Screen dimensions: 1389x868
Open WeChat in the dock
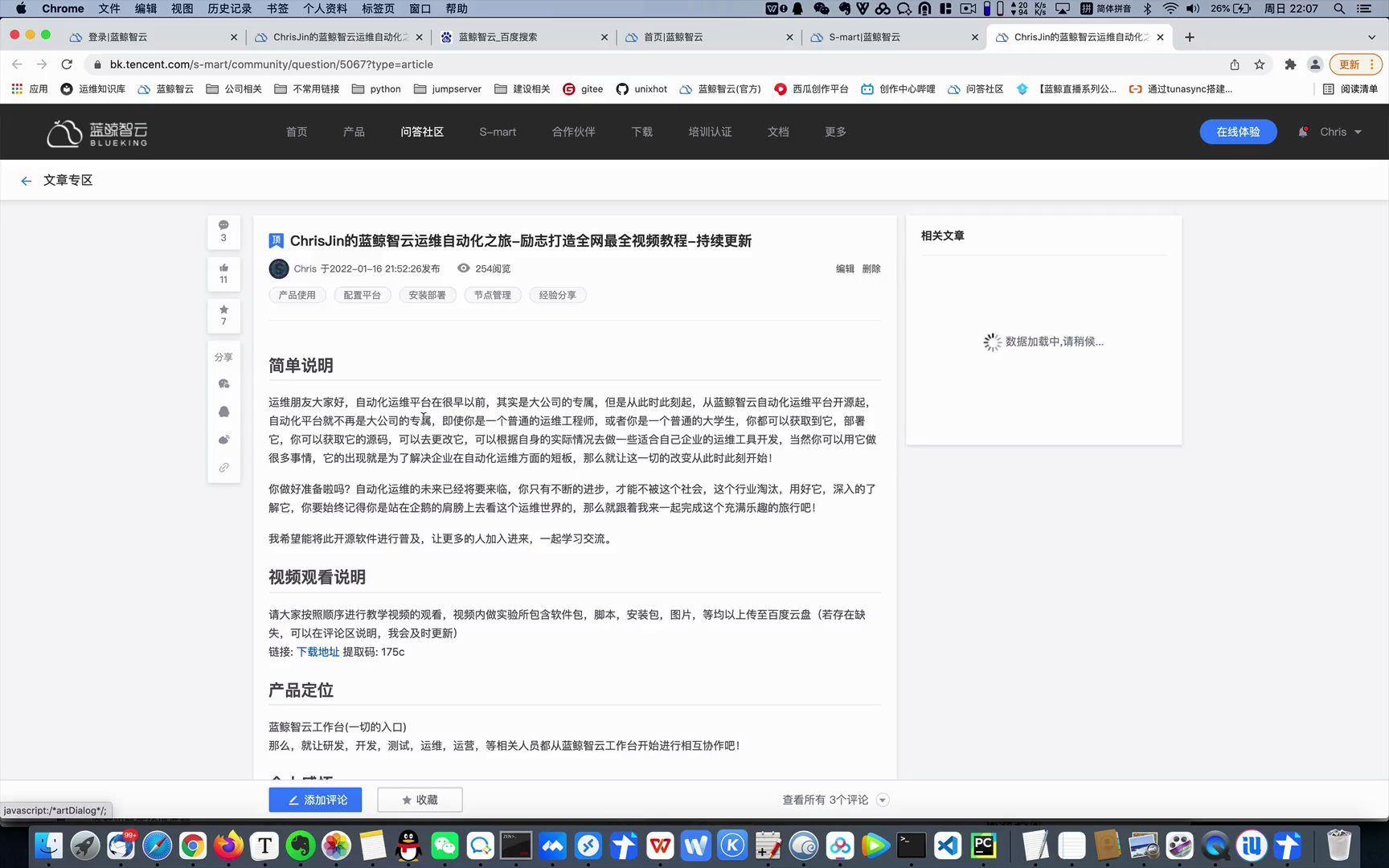point(445,845)
